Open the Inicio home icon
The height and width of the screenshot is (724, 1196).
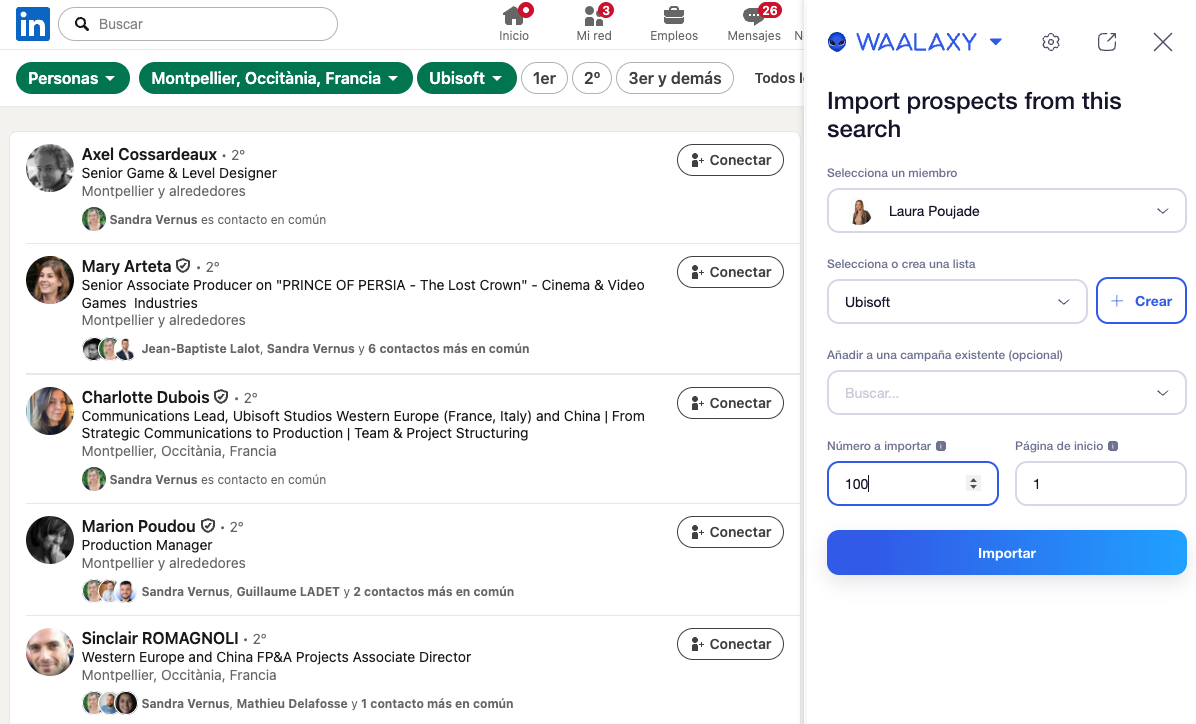[514, 16]
